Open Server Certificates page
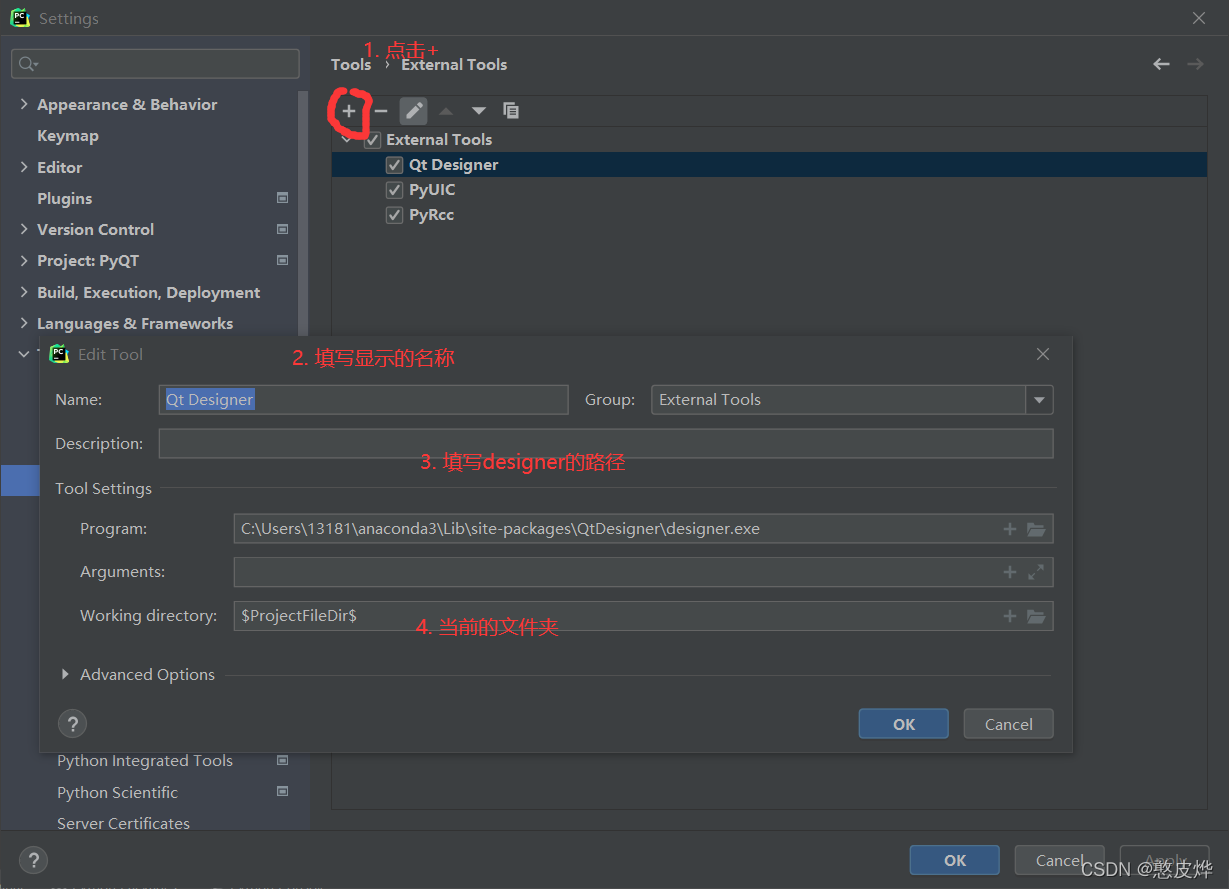This screenshot has height=889, width=1229. (123, 823)
